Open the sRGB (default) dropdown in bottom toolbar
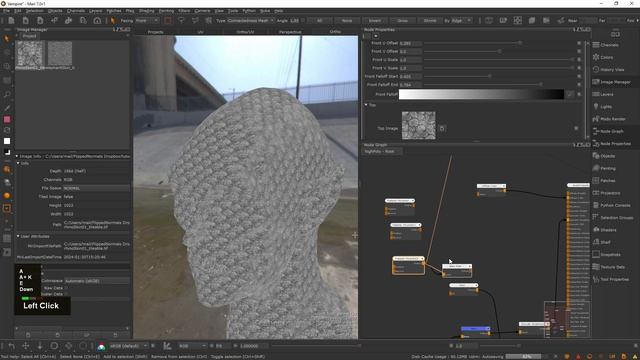 (x=128, y=346)
